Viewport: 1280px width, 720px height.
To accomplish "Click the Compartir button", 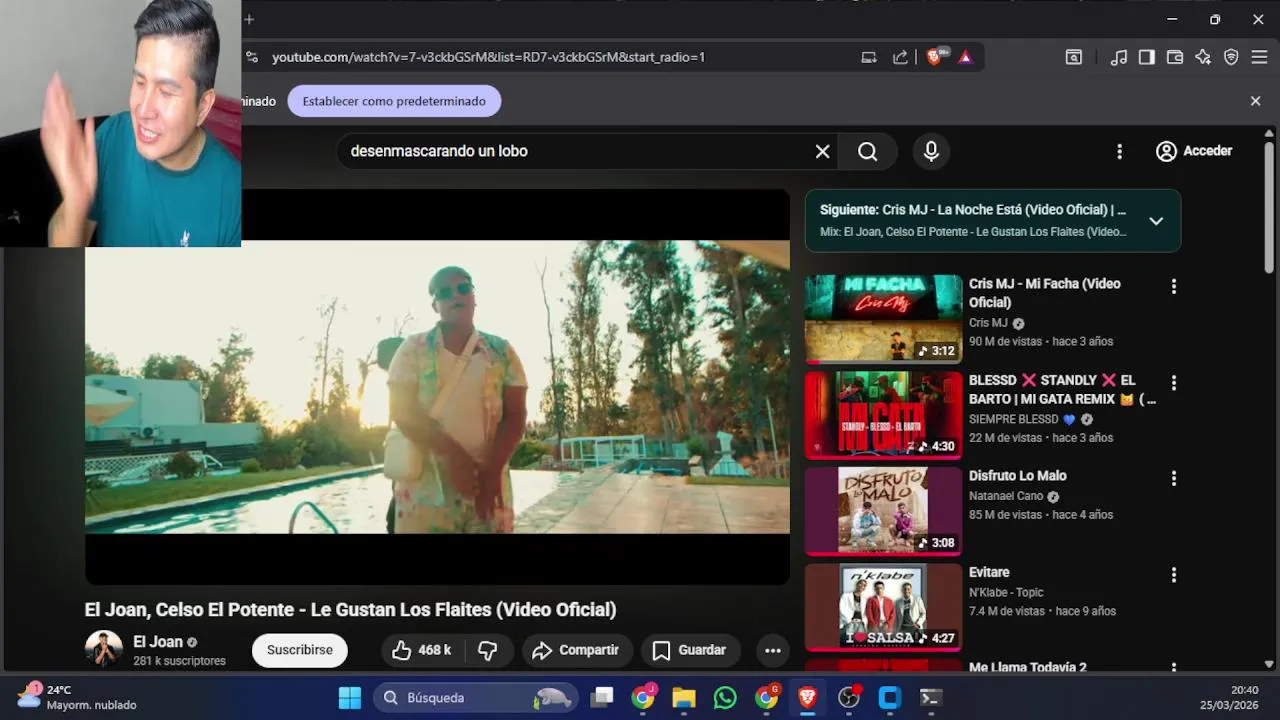I will (x=576, y=650).
